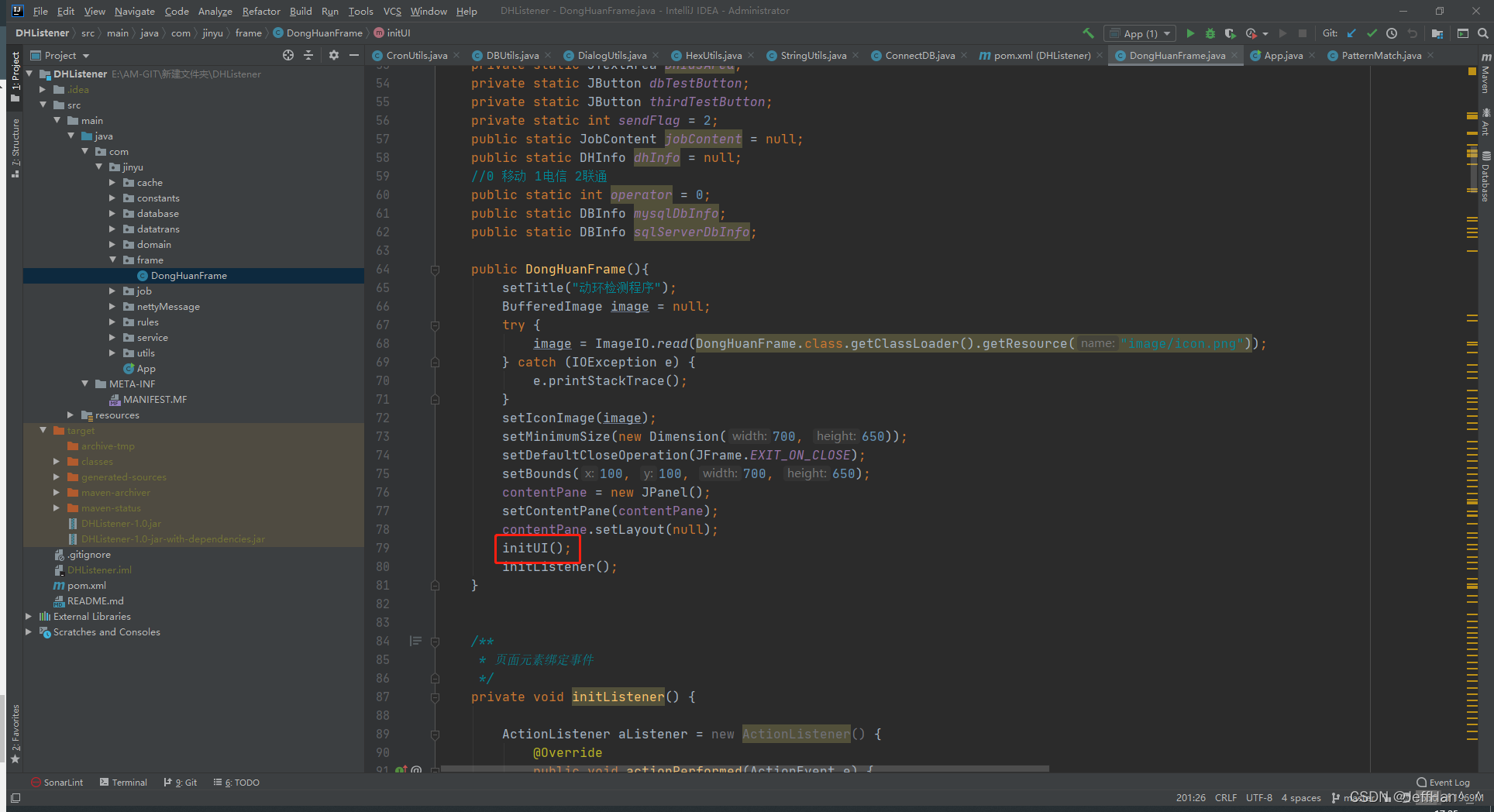1494x812 pixels.
Task: Commit changes via the checkmark icon
Action: (1372, 33)
